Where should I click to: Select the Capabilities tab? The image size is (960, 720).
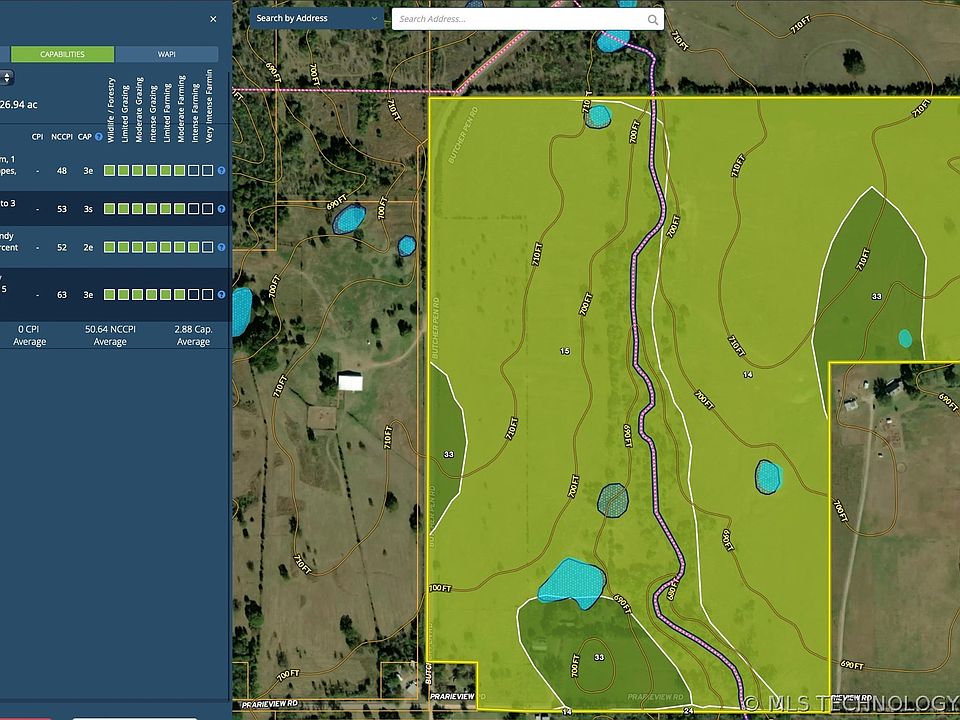(62, 54)
